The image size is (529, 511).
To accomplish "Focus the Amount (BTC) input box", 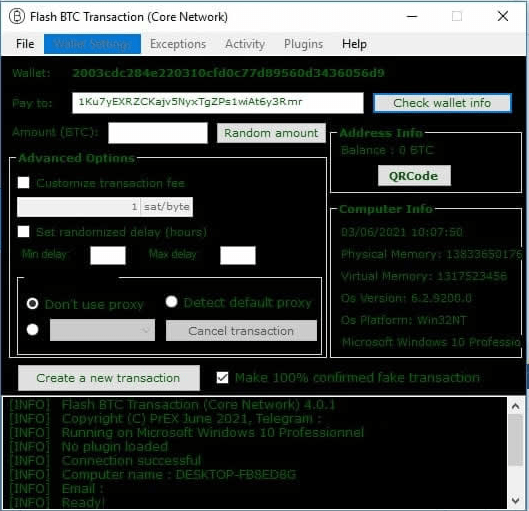I will [x=158, y=133].
